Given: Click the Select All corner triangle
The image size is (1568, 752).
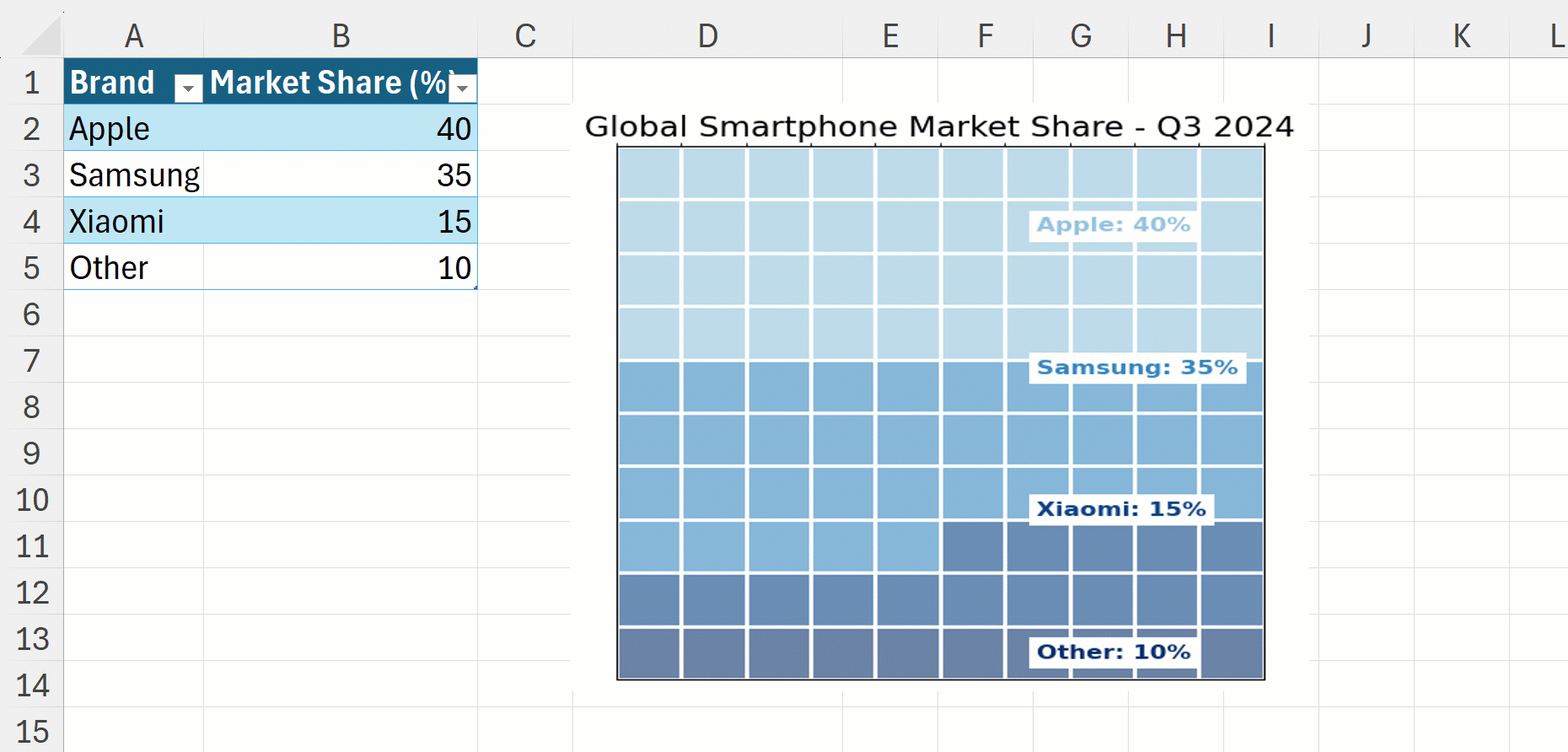Looking at the screenshot, I should coord(41,37).
